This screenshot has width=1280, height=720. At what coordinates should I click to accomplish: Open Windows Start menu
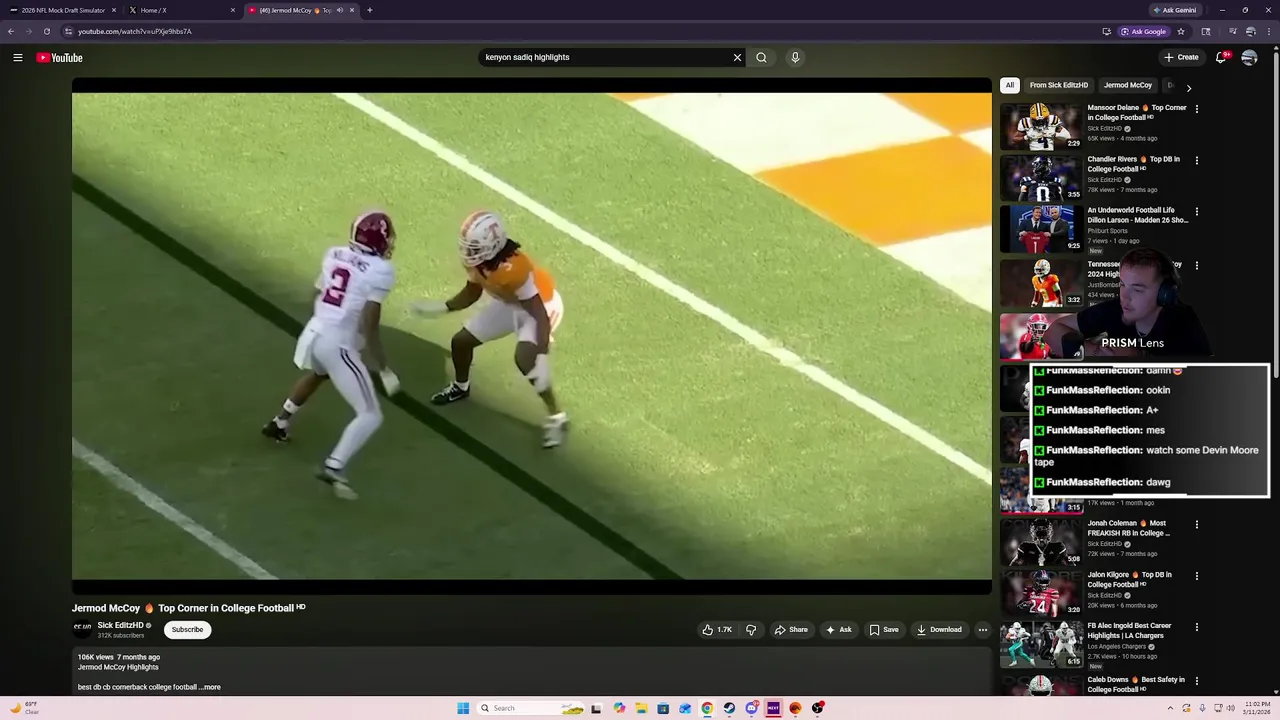point(463,708)
